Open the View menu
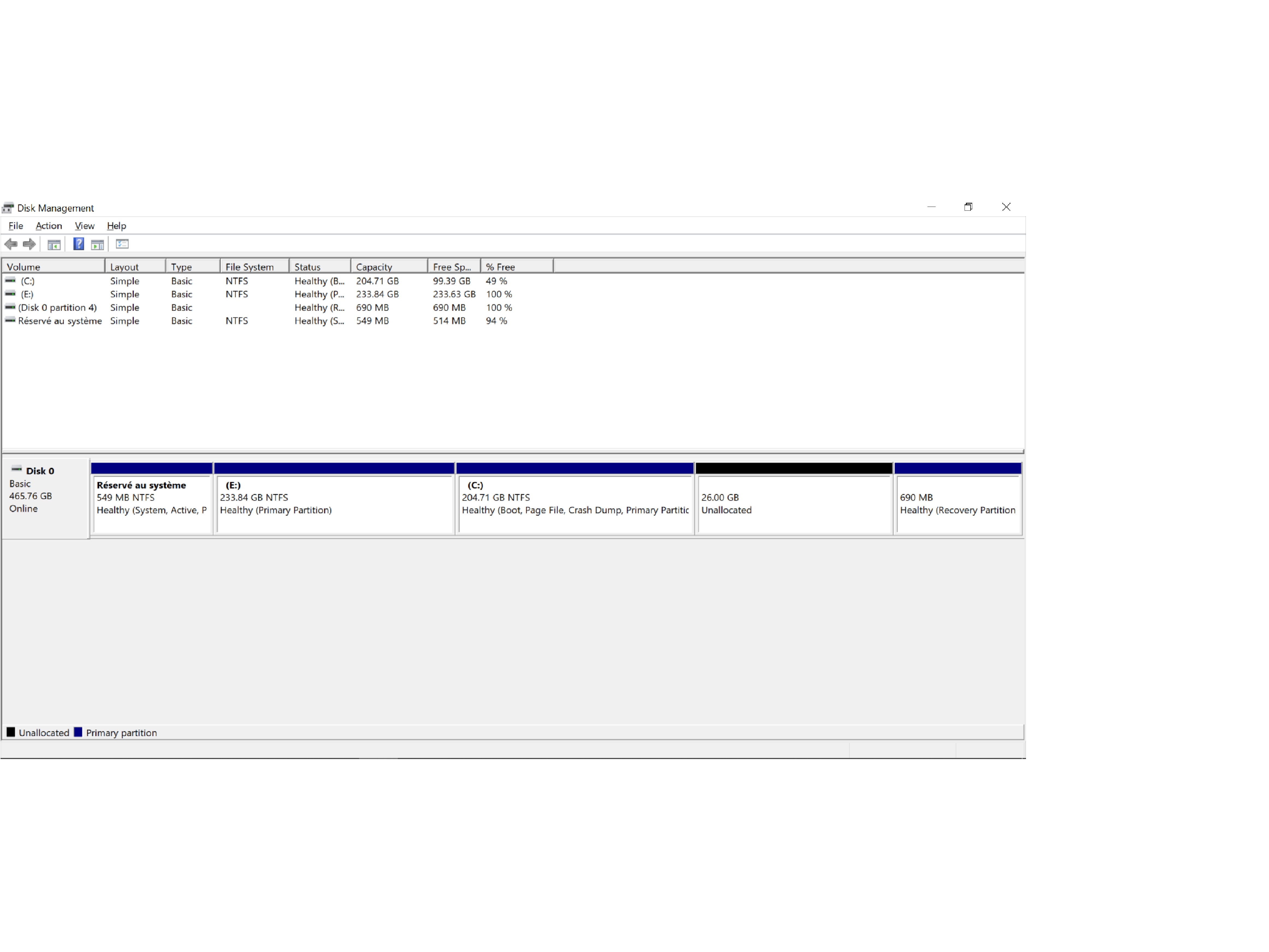The height and width of the screenshot is (952, 1269). (x=84, y=226)
